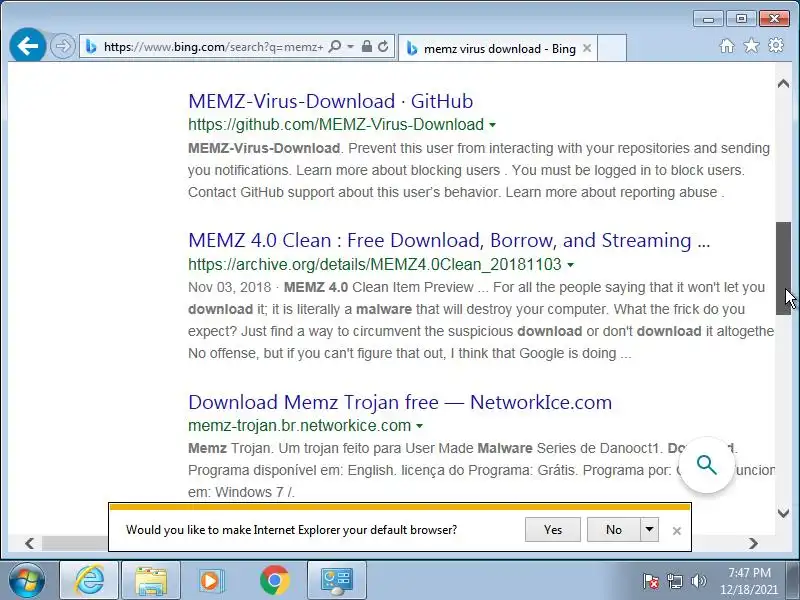The height and width of the screenshot is (600, 800).
Task: Open the dropdown arrow beside No button
Action: click(x=649, y=530)
